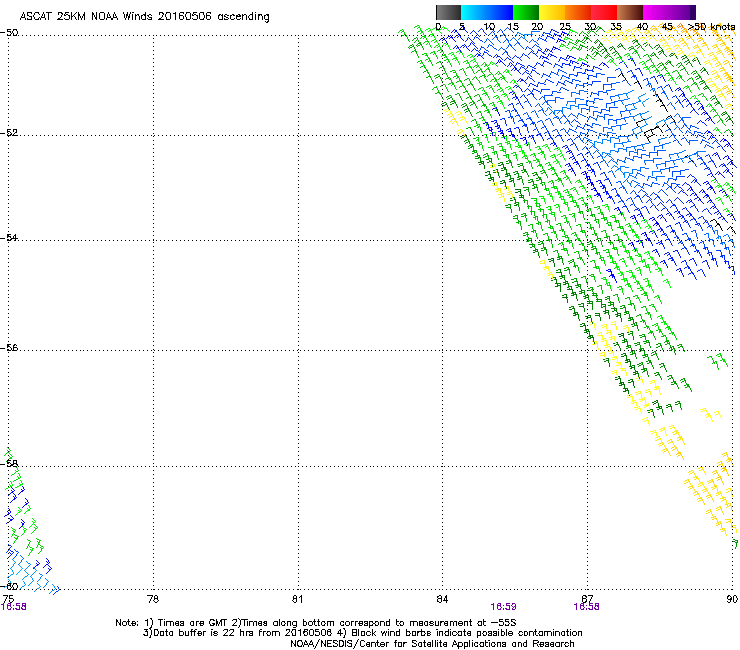This screenshot has width=740, height=650.
Task: Click the green 15–20 knots color bar segment
Action: coord(526,12)
